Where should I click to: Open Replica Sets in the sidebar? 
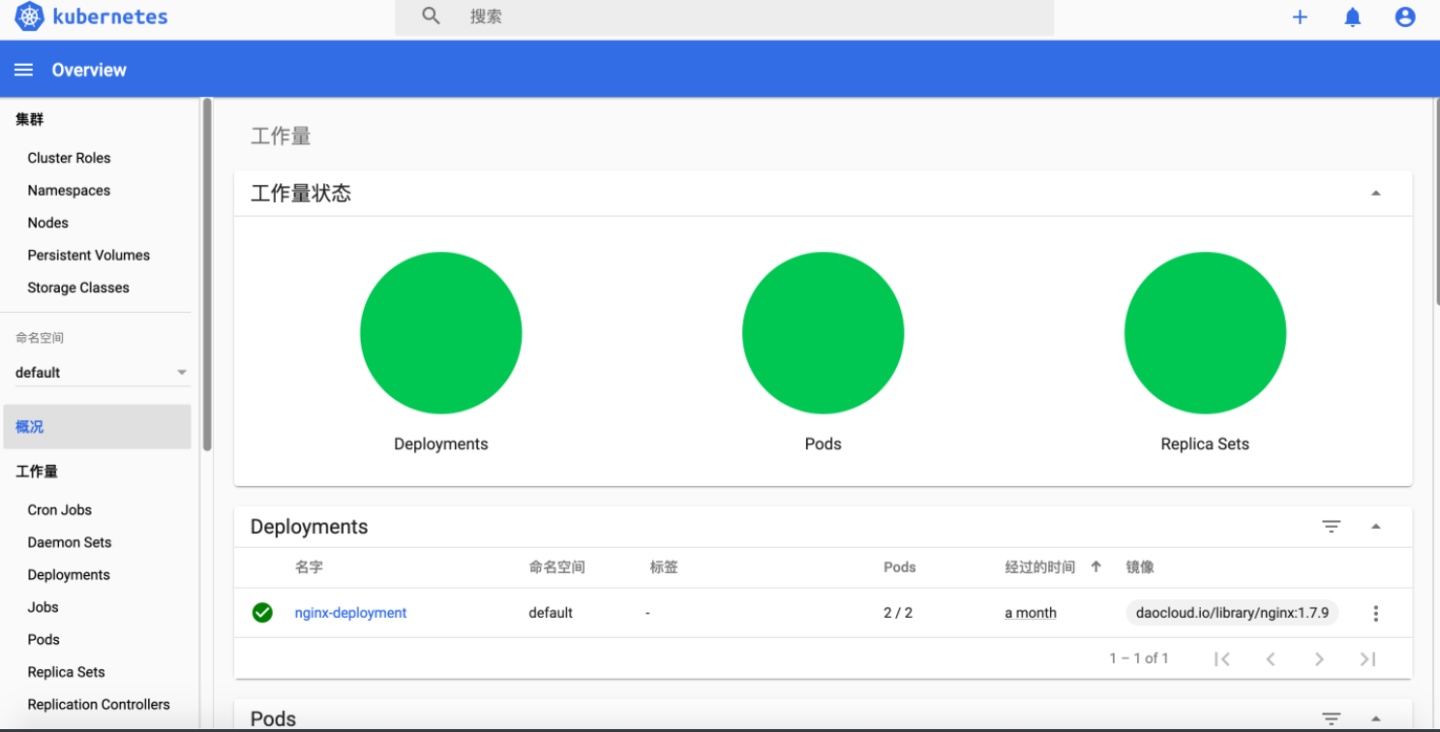66,672
